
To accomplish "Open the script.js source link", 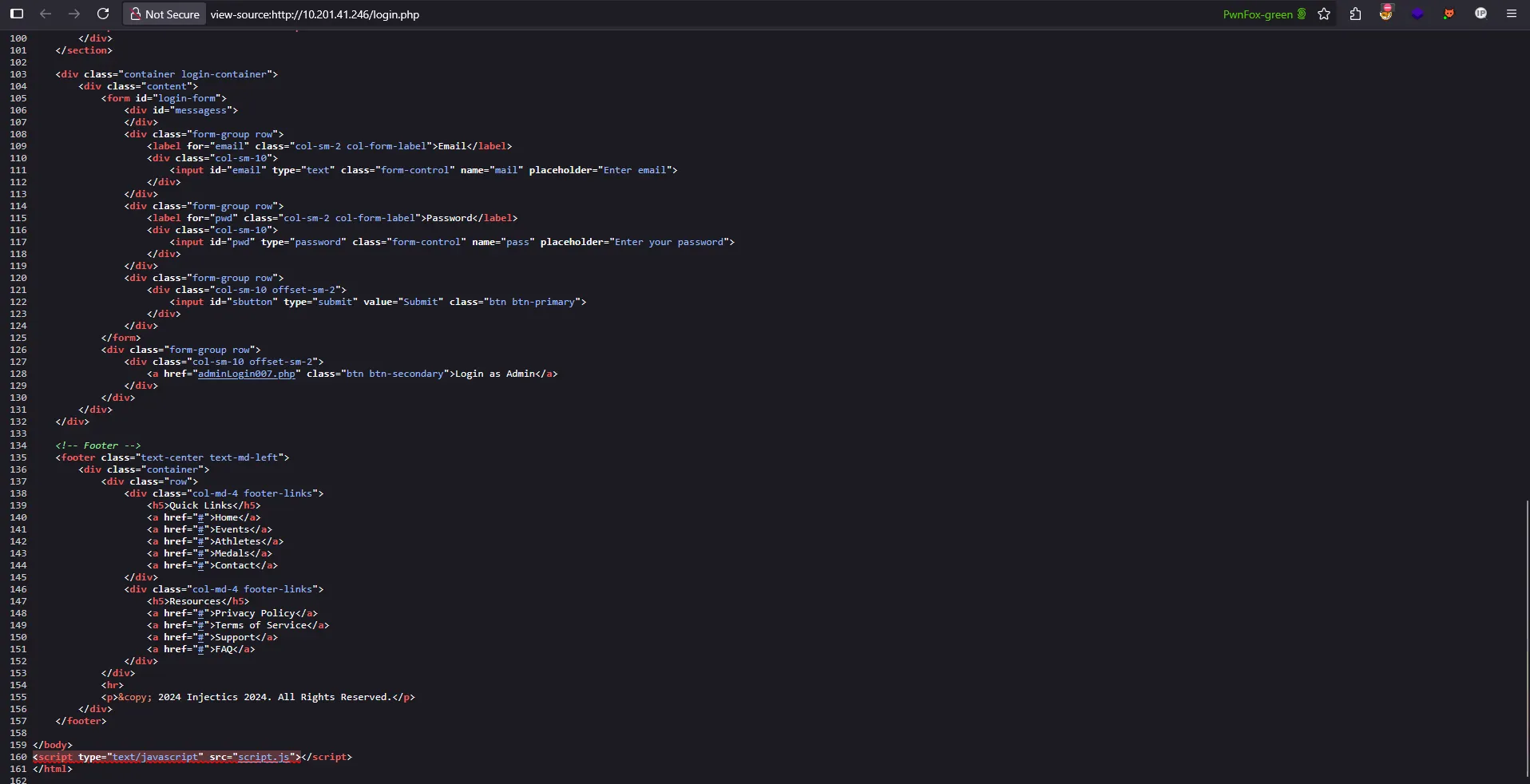I will pos(264,757).
